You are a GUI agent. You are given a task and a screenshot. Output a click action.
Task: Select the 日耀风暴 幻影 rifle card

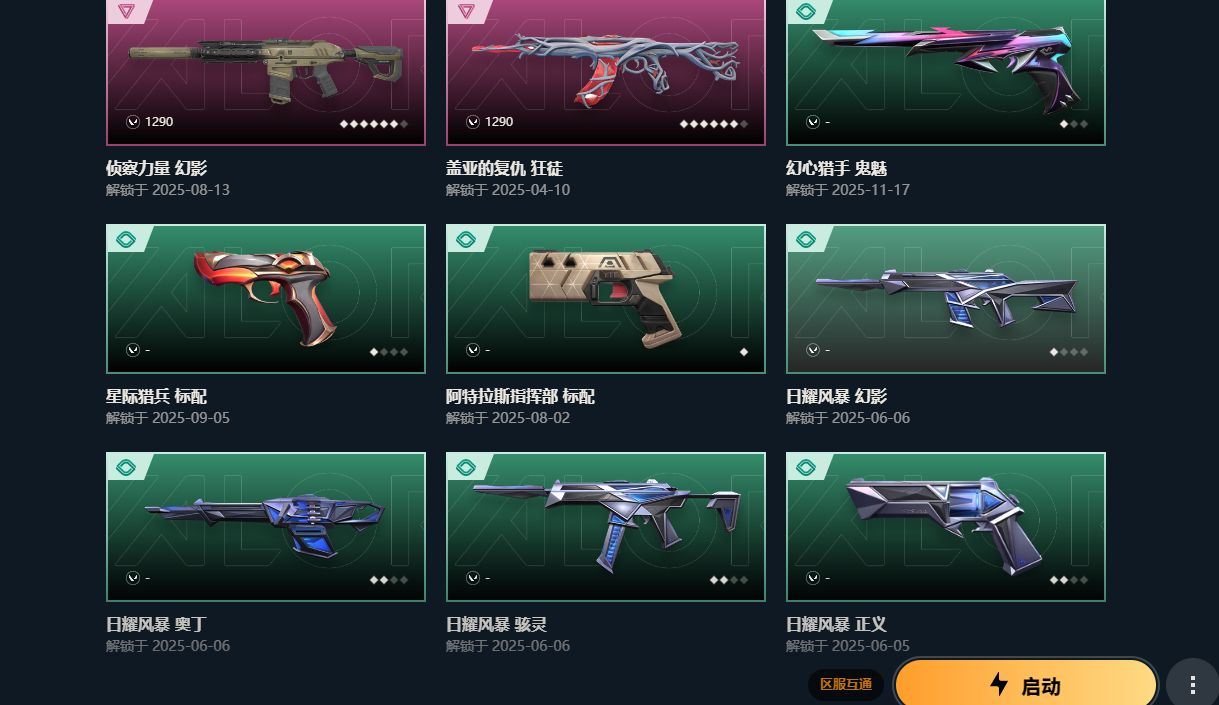tap(946, 299)
